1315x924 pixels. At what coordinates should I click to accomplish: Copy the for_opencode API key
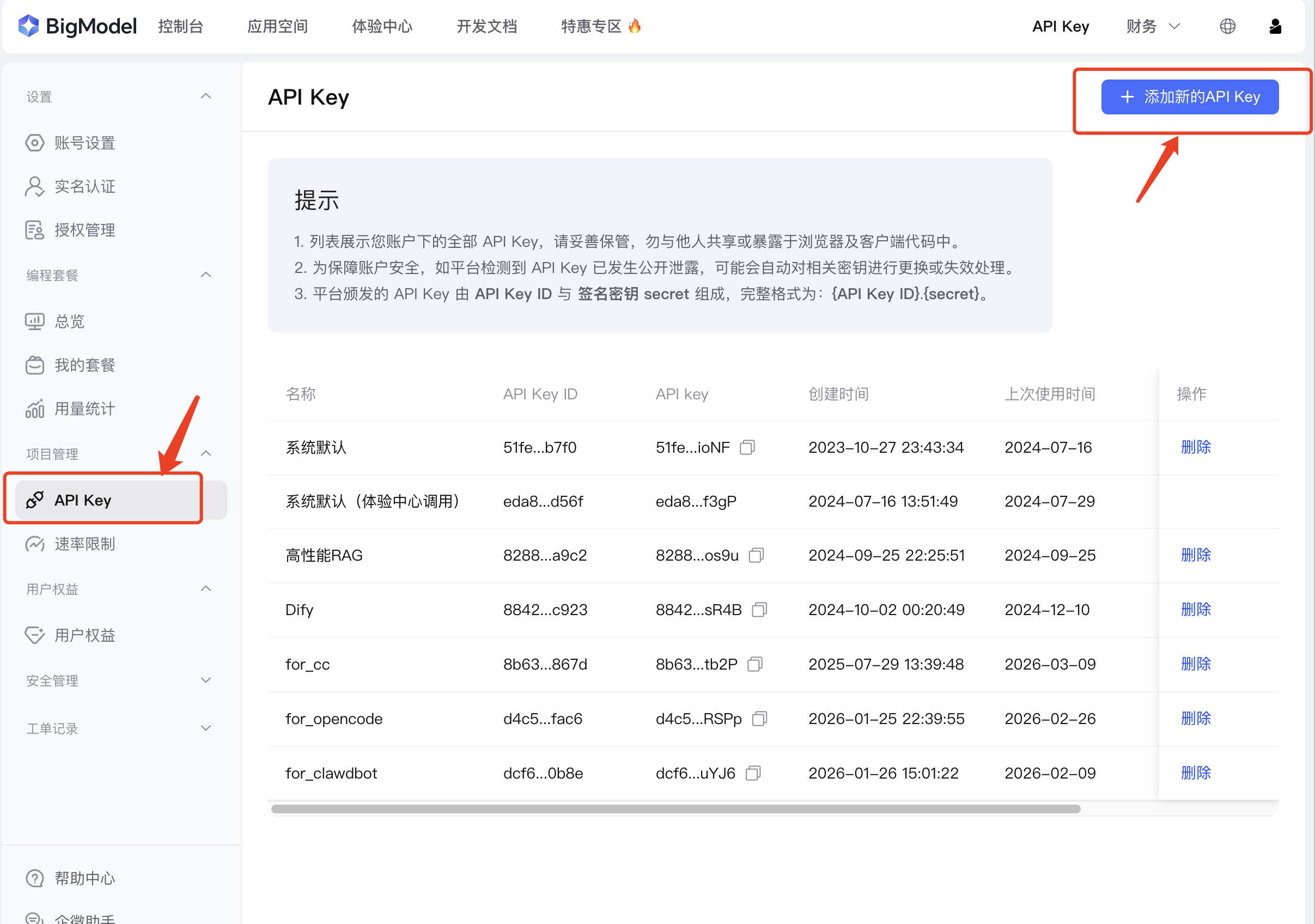[759, 719]
